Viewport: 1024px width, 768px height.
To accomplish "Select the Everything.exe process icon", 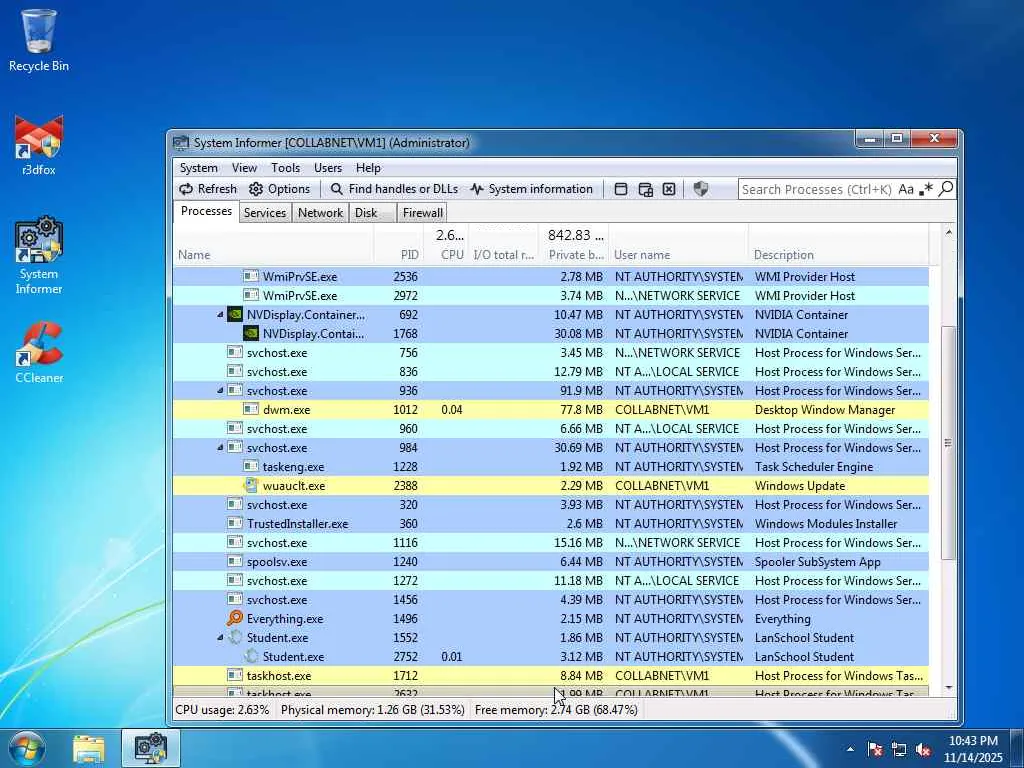I will [235, 618].
